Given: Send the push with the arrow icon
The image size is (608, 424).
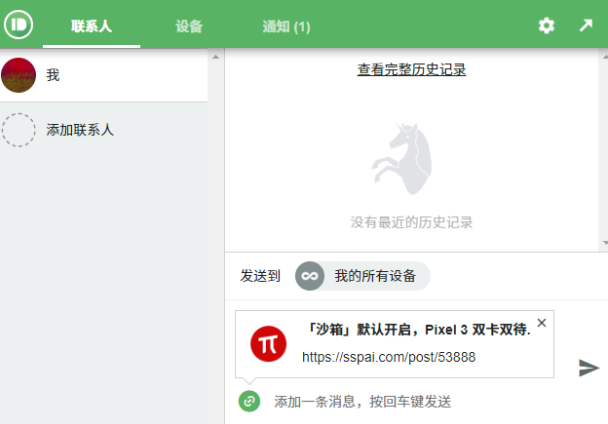Looking at the screenshot, I should click(x=589, y=368).
